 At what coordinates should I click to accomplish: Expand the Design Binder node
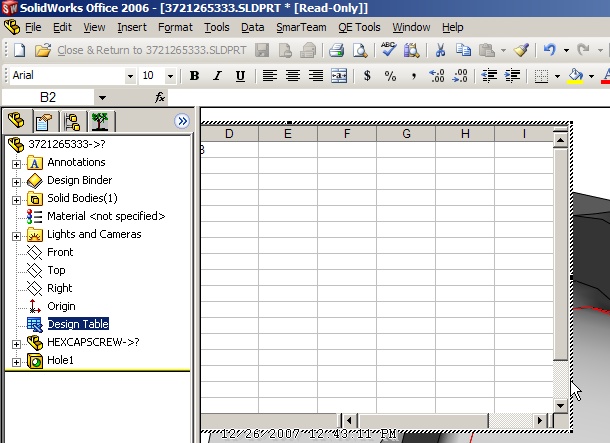tap(16, 182)
